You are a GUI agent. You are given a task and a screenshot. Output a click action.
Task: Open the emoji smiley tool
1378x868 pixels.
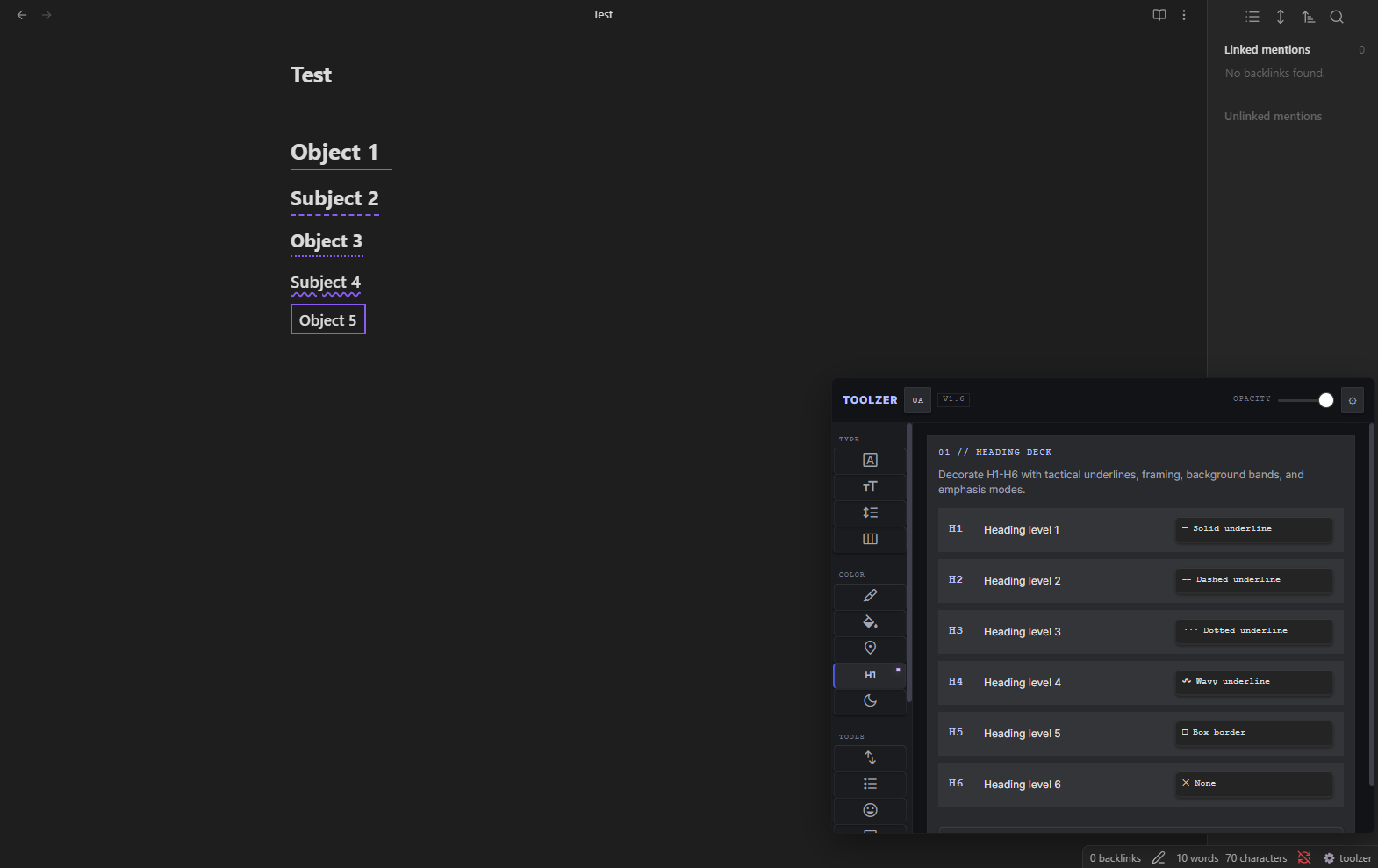coord(870,810)
